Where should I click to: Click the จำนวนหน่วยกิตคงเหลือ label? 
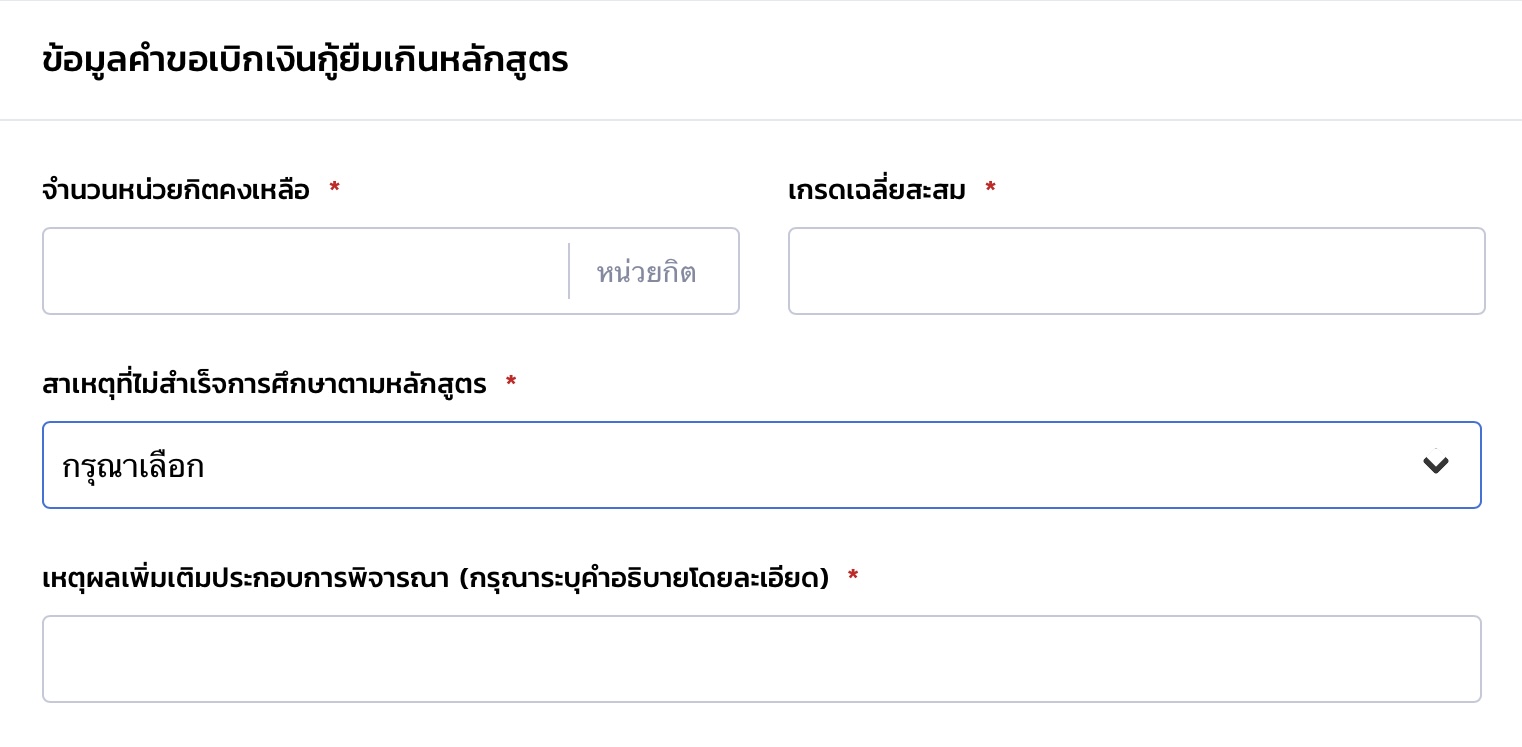click(176, 190)
